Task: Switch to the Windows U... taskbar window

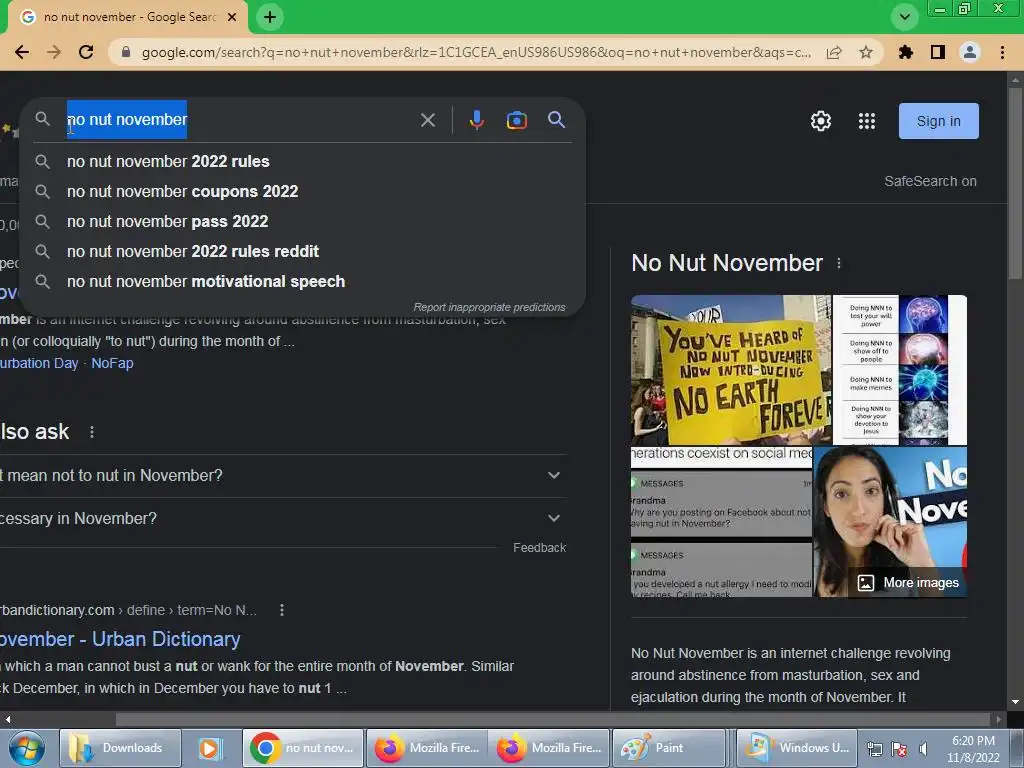Action: point(797,748)
